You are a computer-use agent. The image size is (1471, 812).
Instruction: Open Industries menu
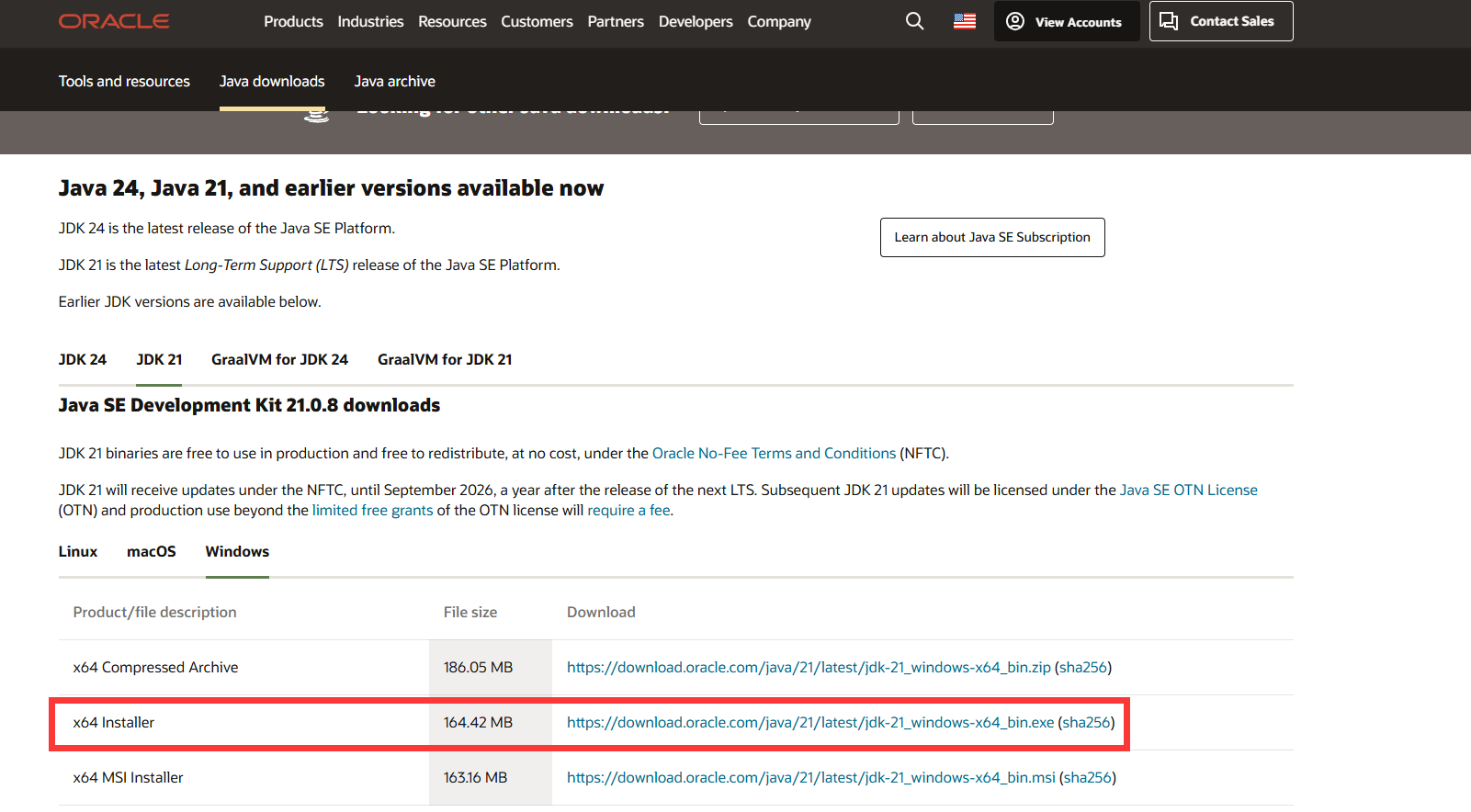click(x=370, y=21)
